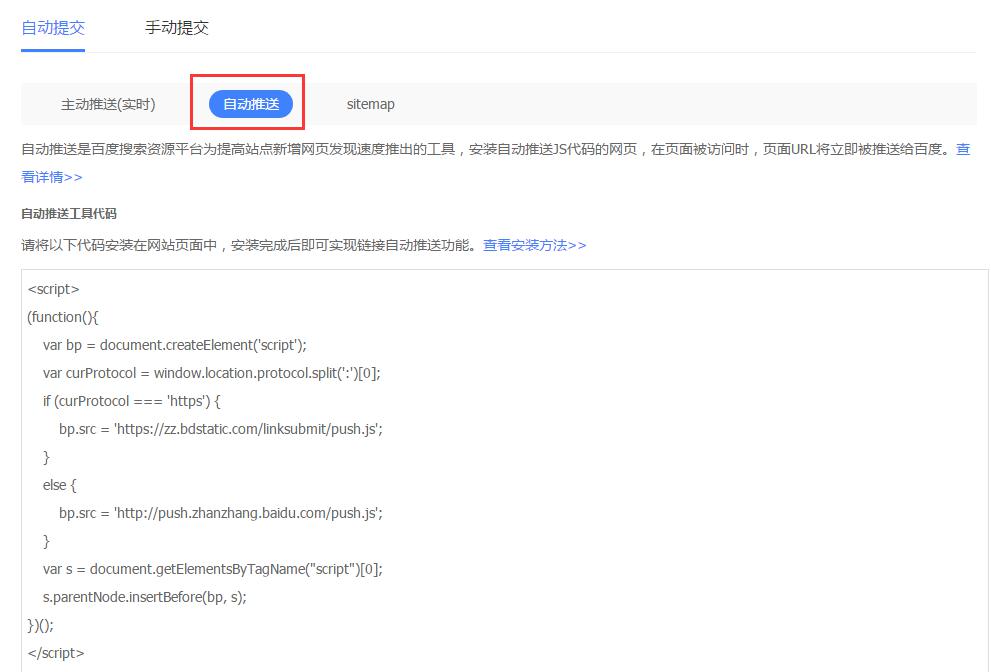Open the sitemap submission option

(370, 104)
